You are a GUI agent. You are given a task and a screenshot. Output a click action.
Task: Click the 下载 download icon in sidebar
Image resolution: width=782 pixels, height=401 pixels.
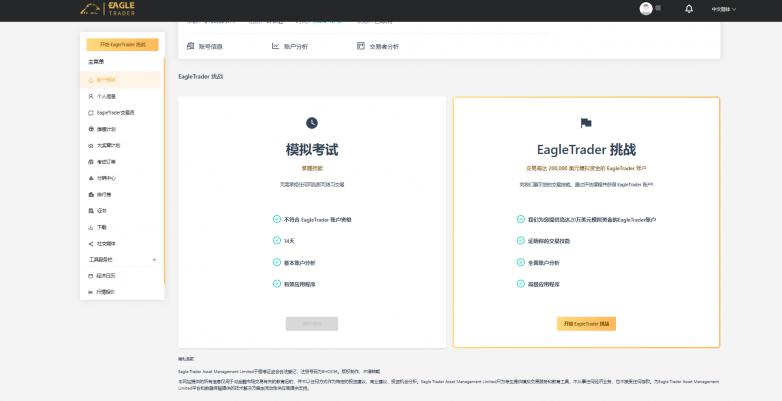90,227
